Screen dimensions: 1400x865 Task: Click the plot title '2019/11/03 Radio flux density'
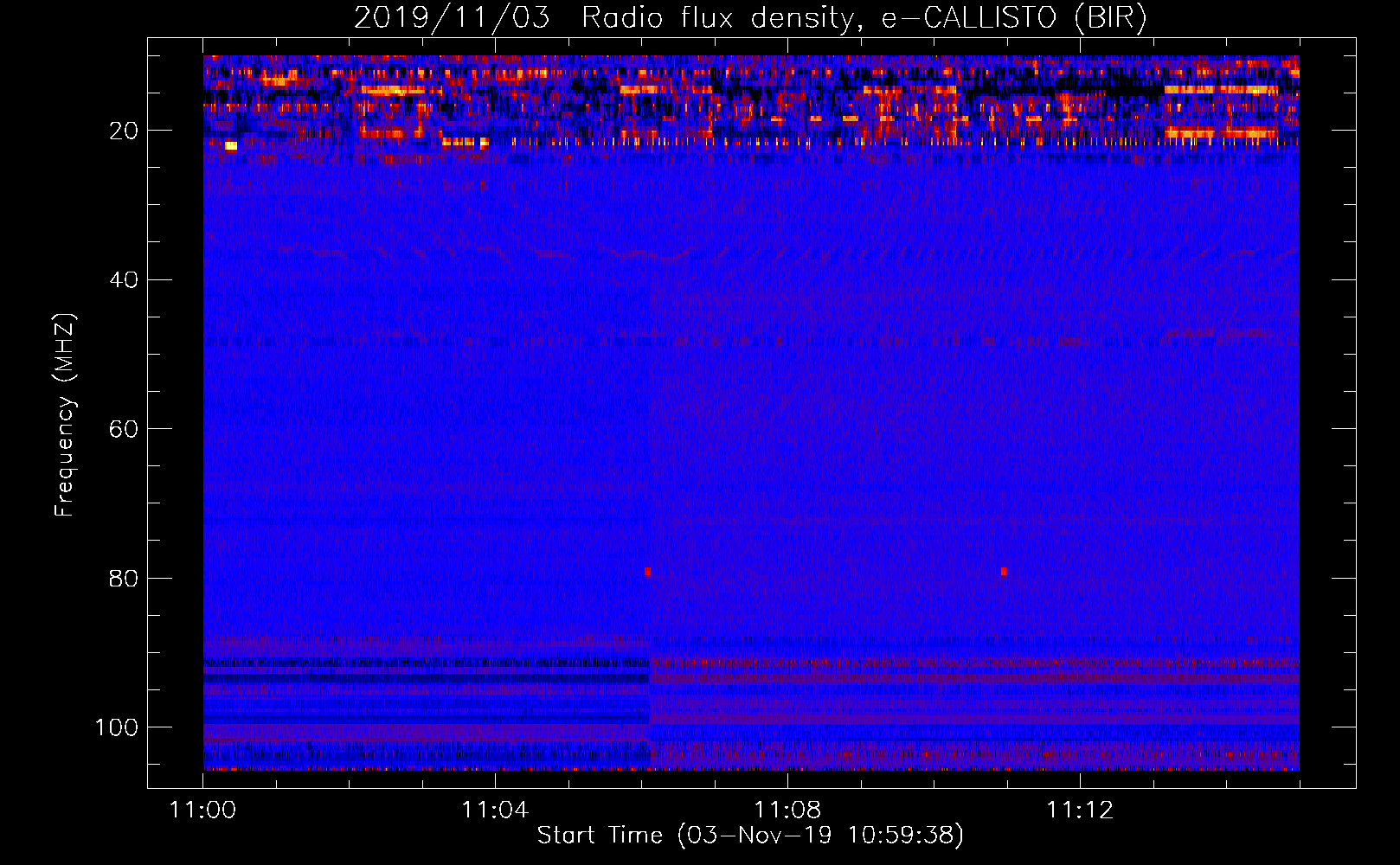point(750,17)
